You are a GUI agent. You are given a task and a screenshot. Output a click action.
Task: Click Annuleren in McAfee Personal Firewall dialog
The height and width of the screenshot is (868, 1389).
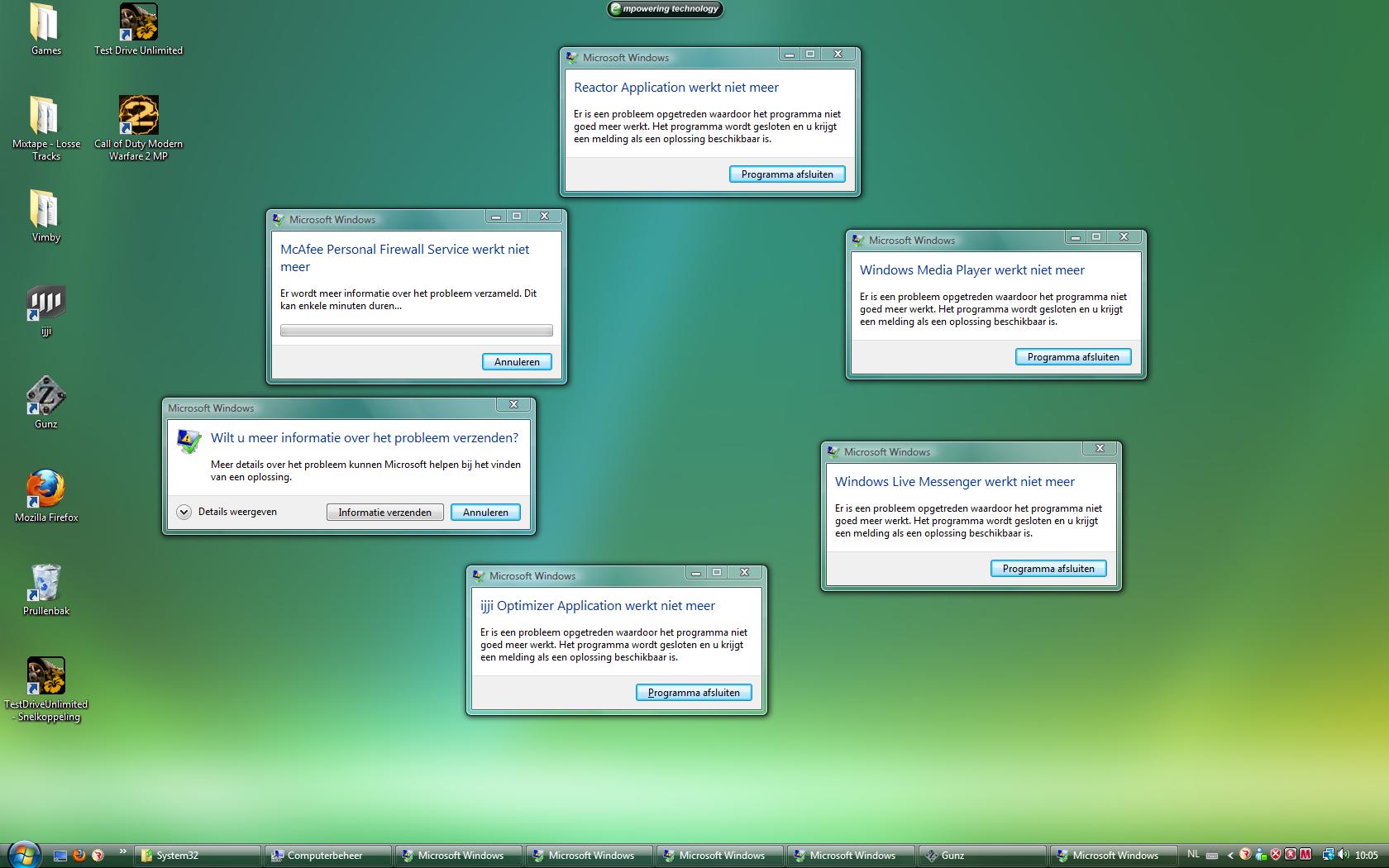tap(517, 362)
